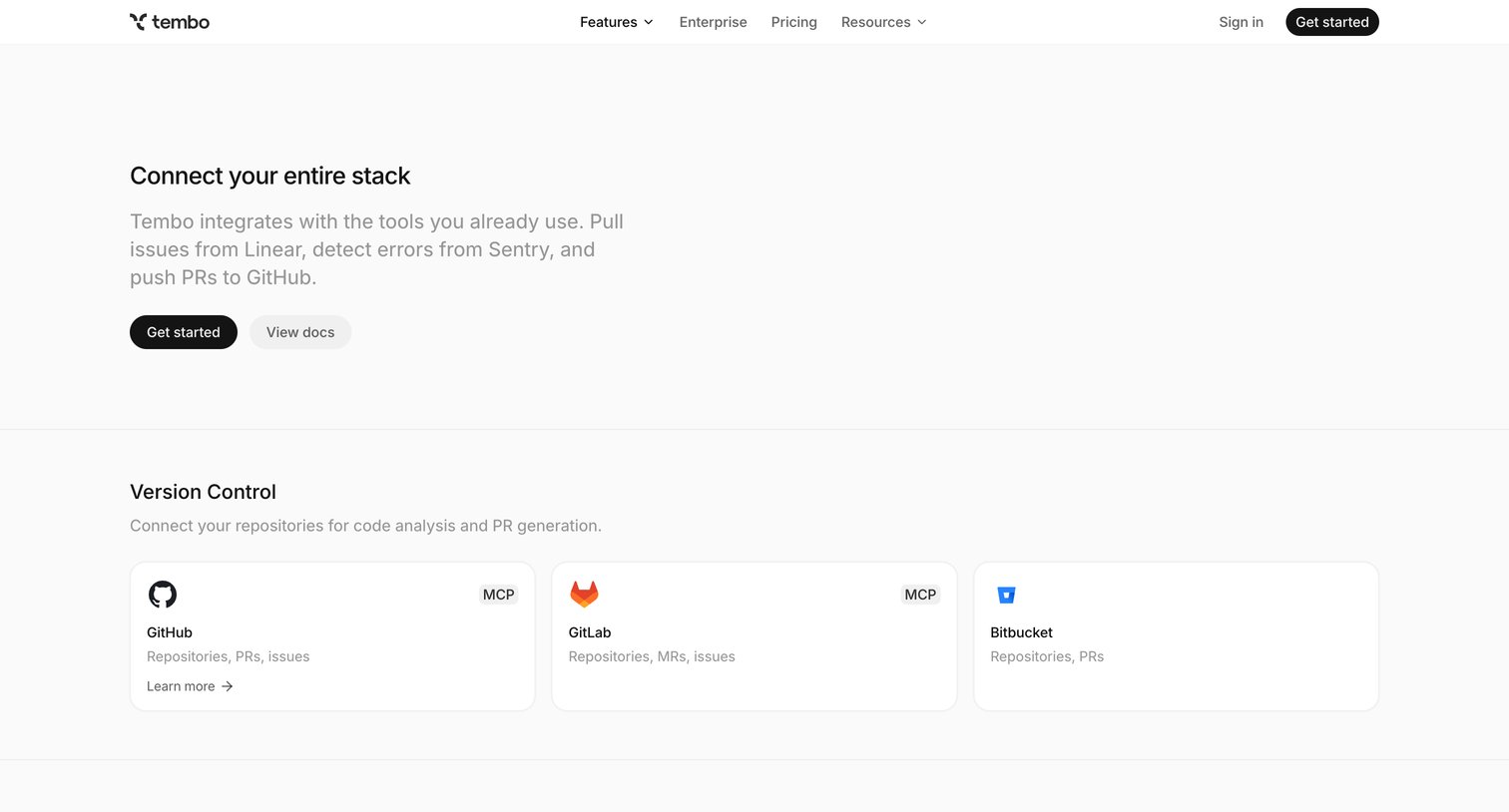Go to the Enterprise page
The image size is (1509, 812).
pyautogui.click(x=713, y=22)
